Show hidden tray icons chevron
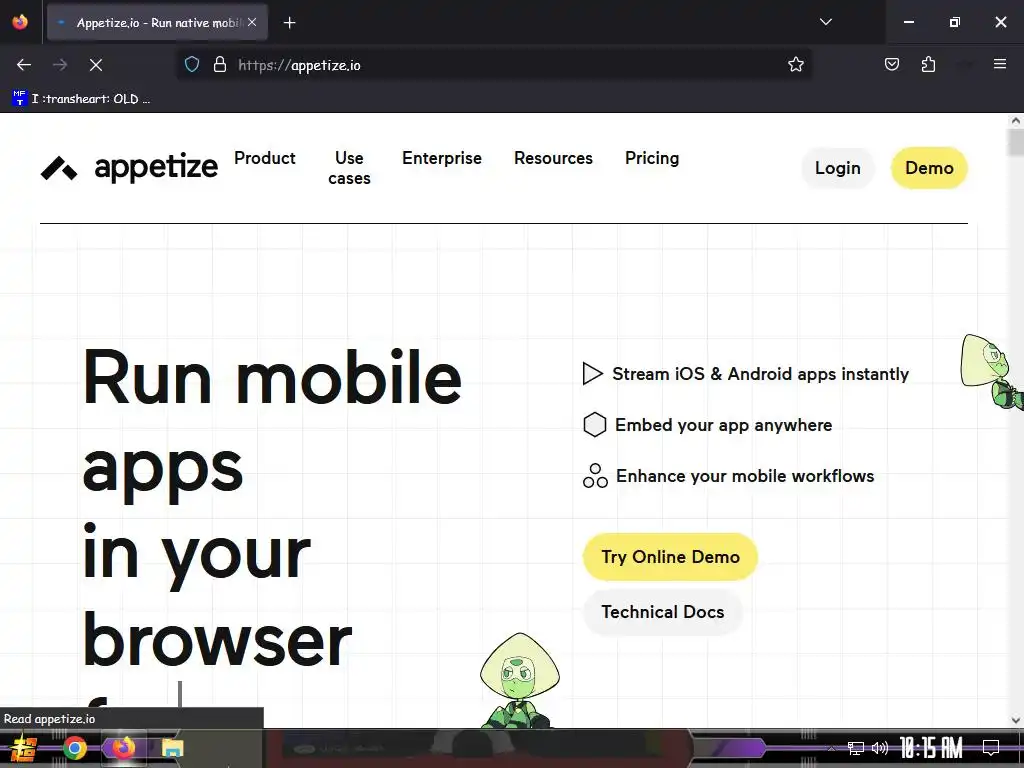 pyautogui.click(x=831, y=748)
